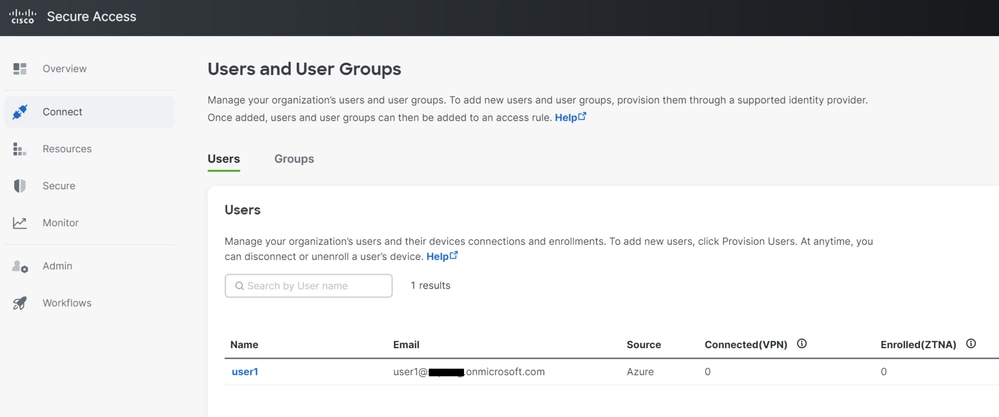Click the Connected(VPN) info icon
This screenshot has width=999, height=417.
802,344
